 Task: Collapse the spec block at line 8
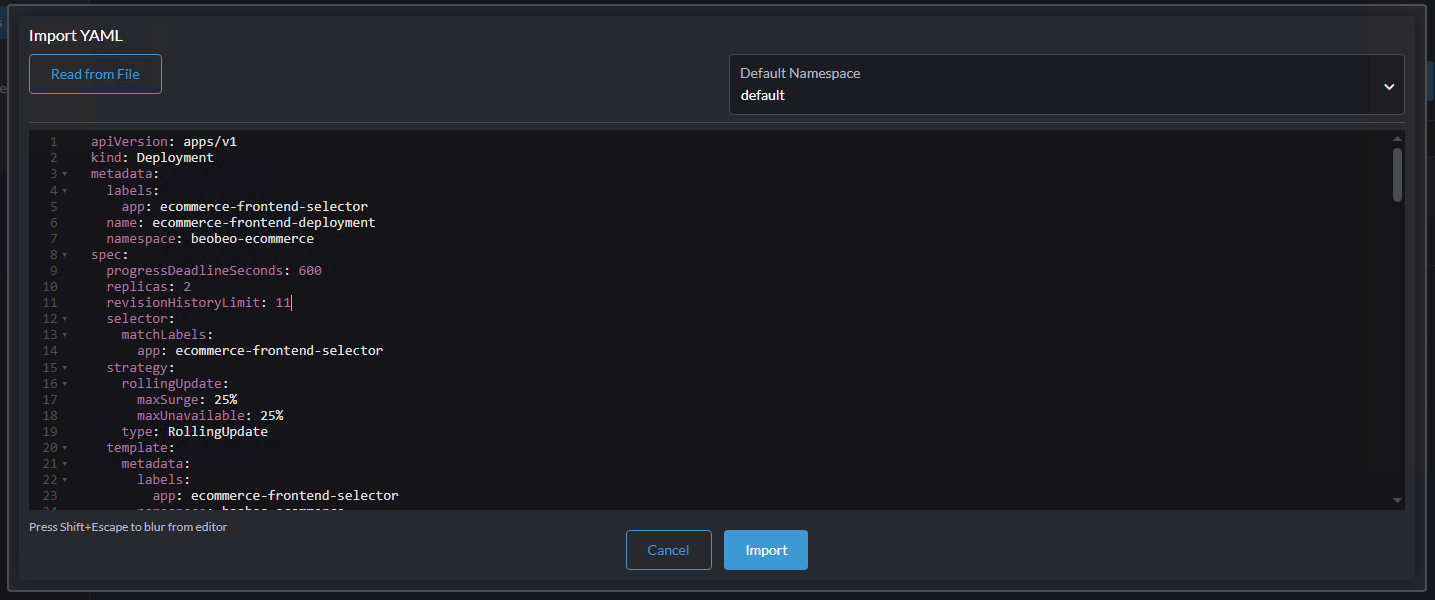(65, 255)
